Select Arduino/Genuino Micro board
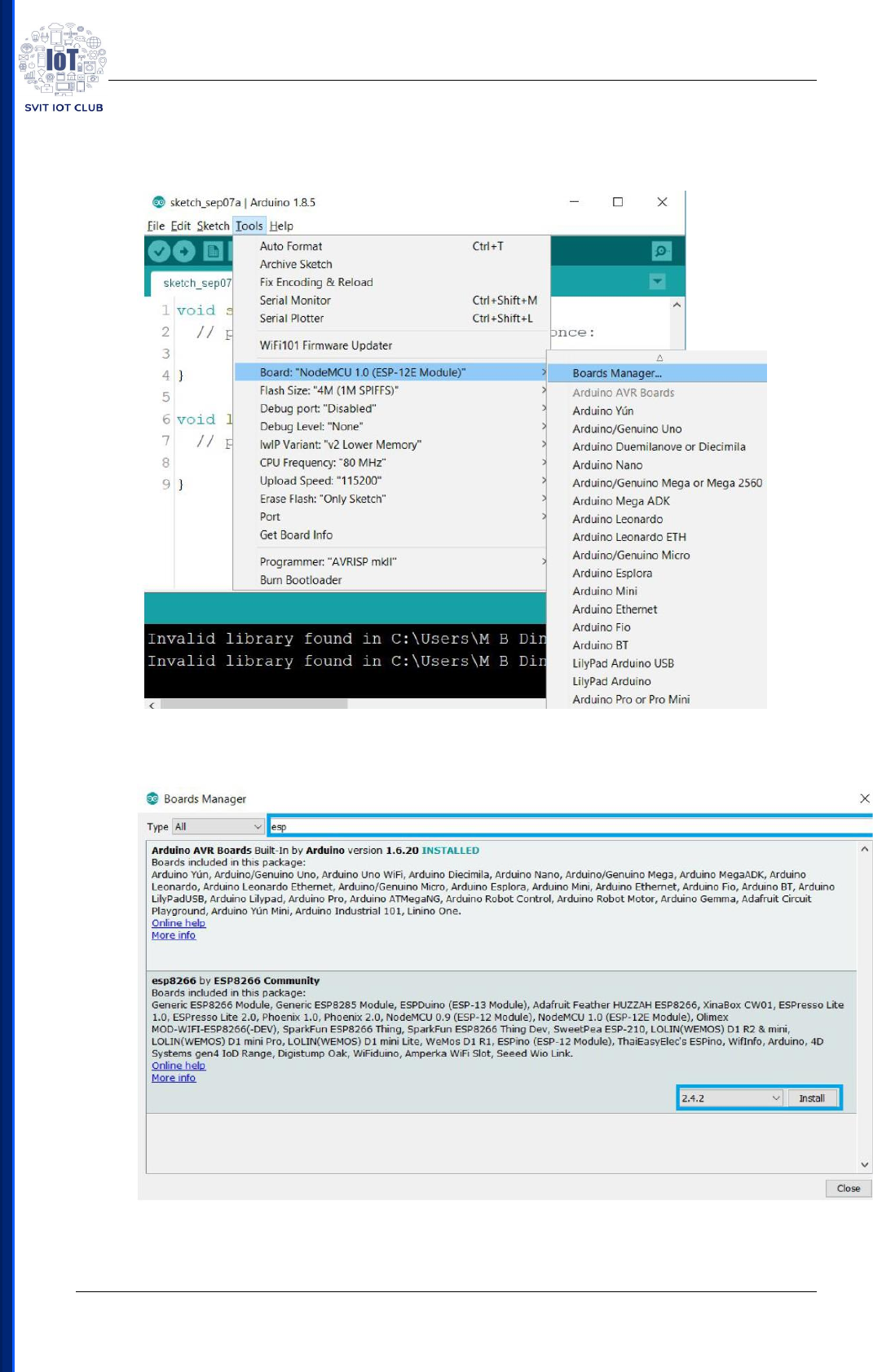 point(658,555)
